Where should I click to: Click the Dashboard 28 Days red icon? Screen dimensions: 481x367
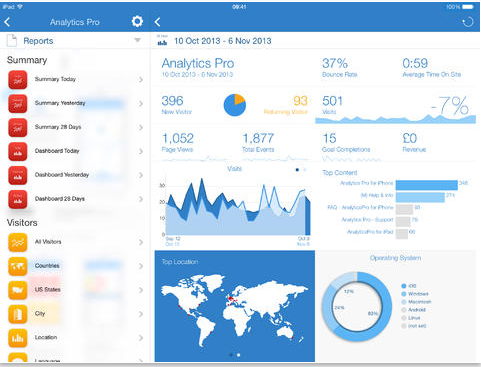(18, 199)
